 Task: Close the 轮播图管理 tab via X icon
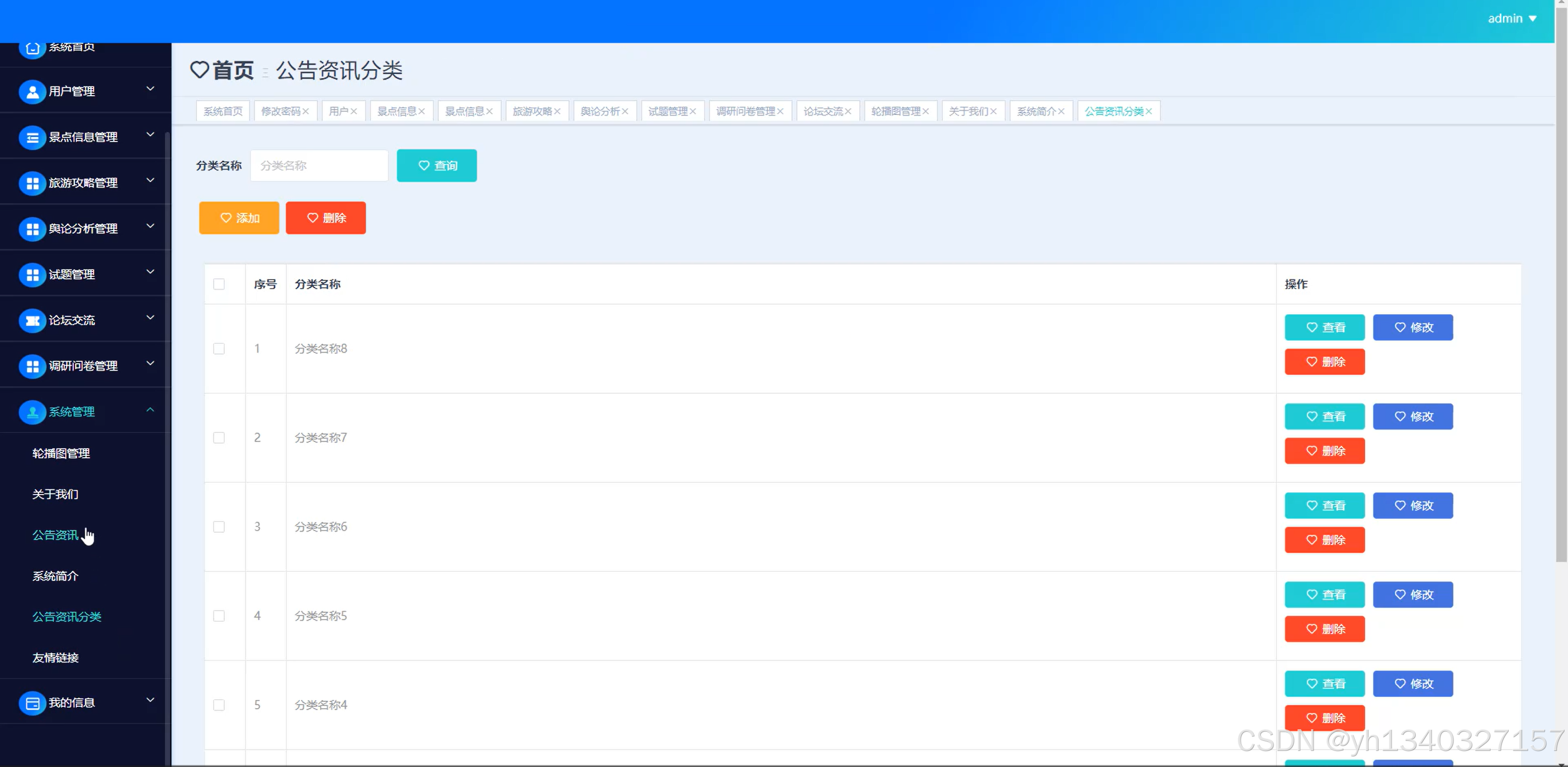[925, 111]
